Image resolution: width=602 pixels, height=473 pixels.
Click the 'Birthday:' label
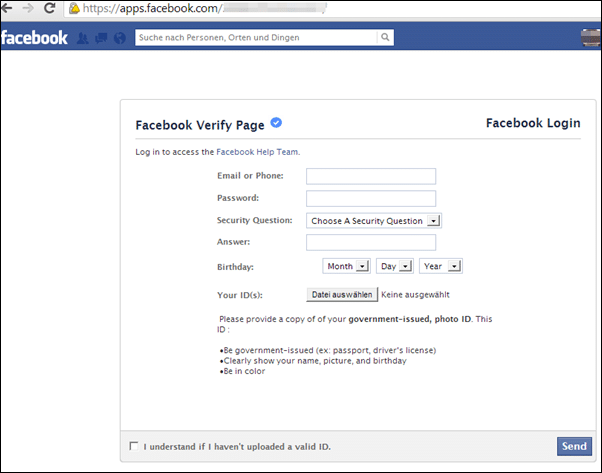pyautogui.click(x=235, y=267)
